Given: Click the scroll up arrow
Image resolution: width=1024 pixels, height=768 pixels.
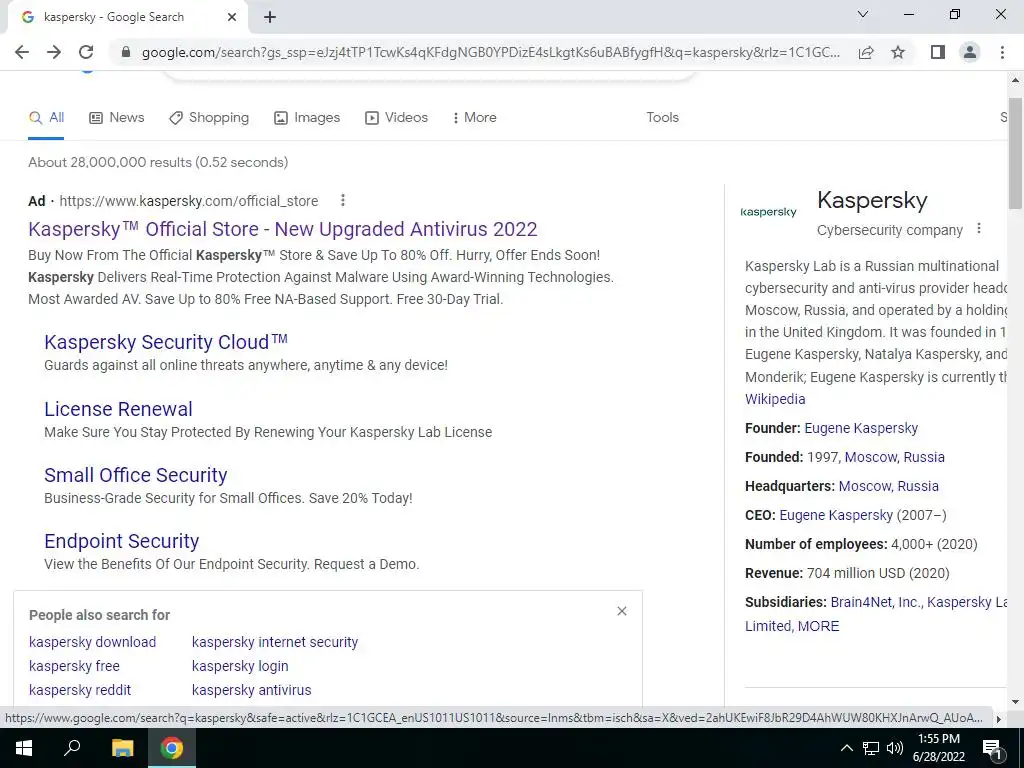Looking at the screenshot, I should (1015, 80).
